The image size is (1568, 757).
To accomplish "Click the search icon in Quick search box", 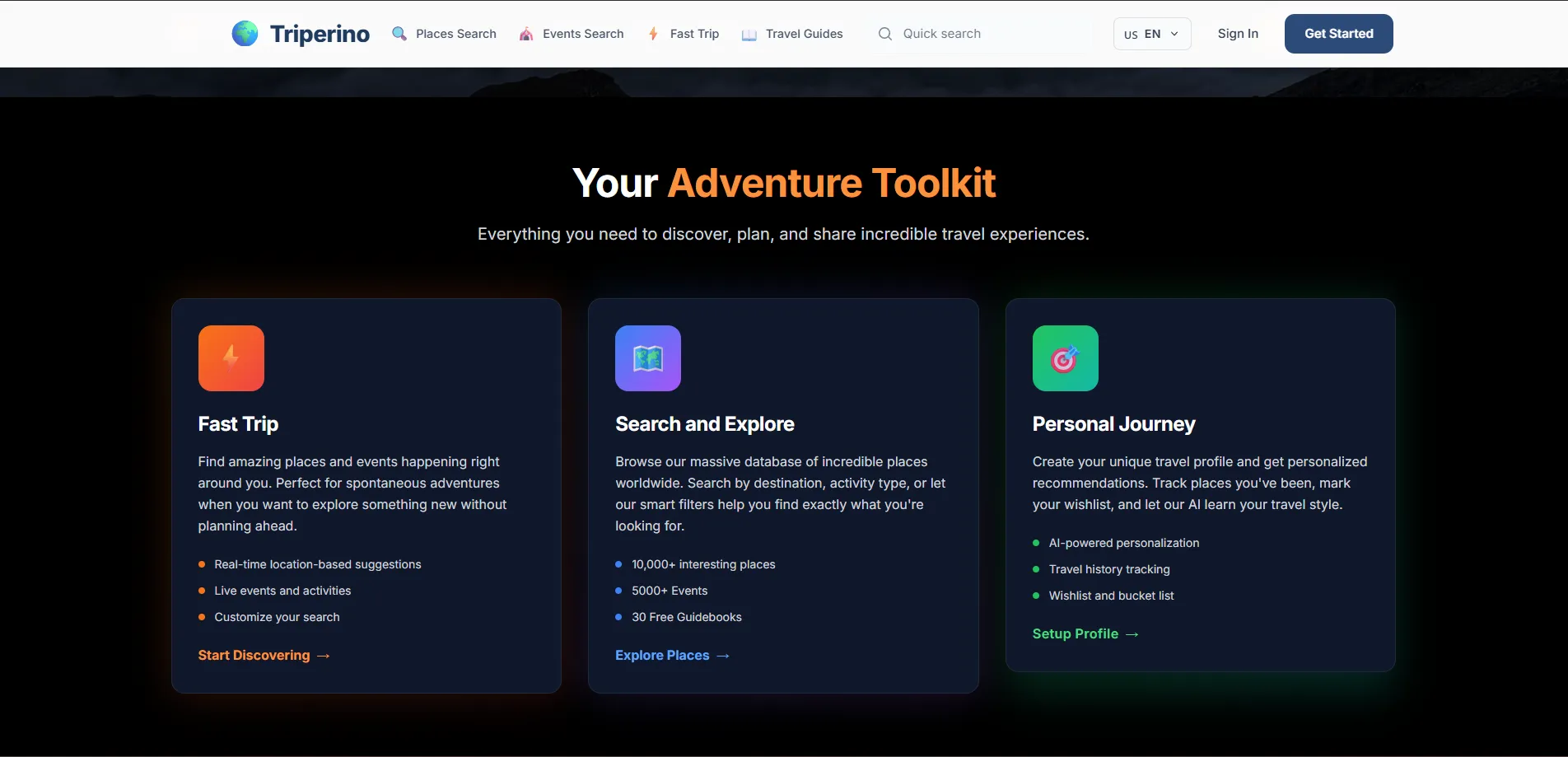I will [885, 34].
